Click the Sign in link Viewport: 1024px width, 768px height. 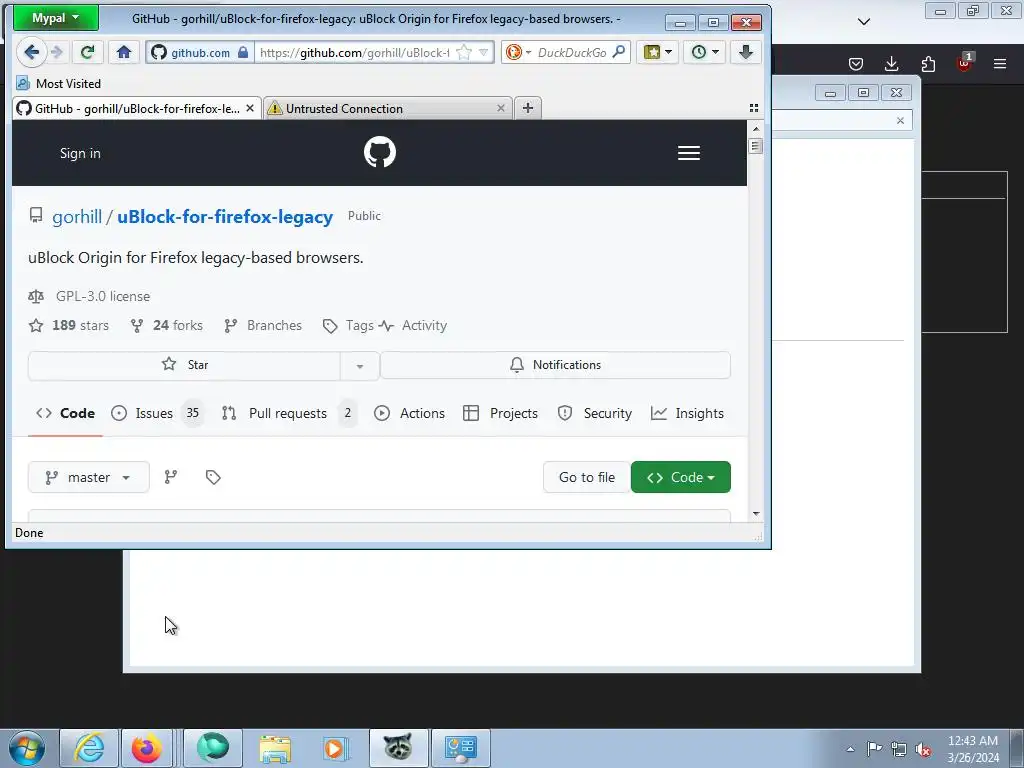click(x=80, y=153)
